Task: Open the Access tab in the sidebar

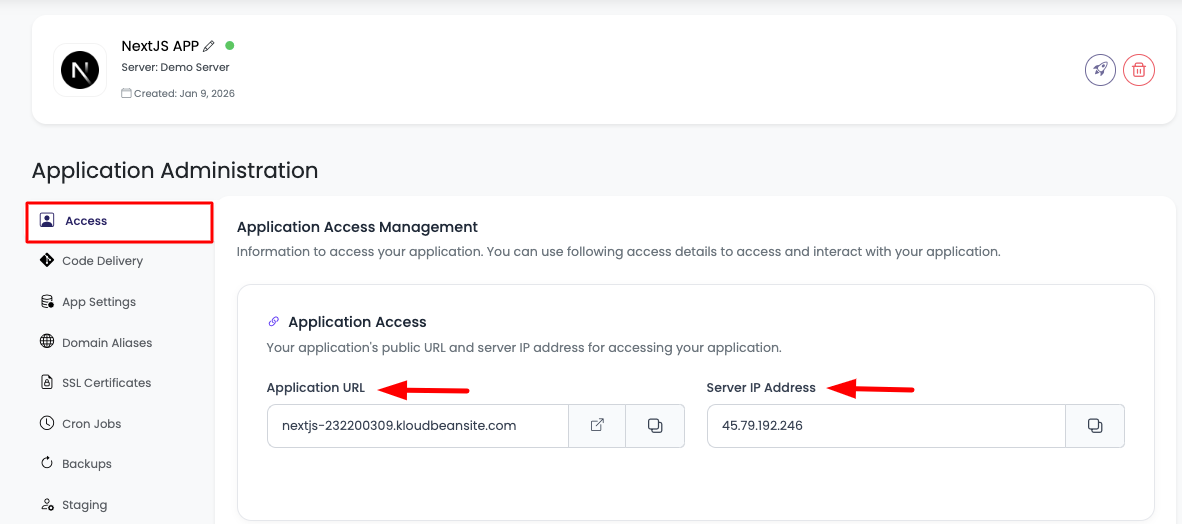Action: (x=120, y=222)
